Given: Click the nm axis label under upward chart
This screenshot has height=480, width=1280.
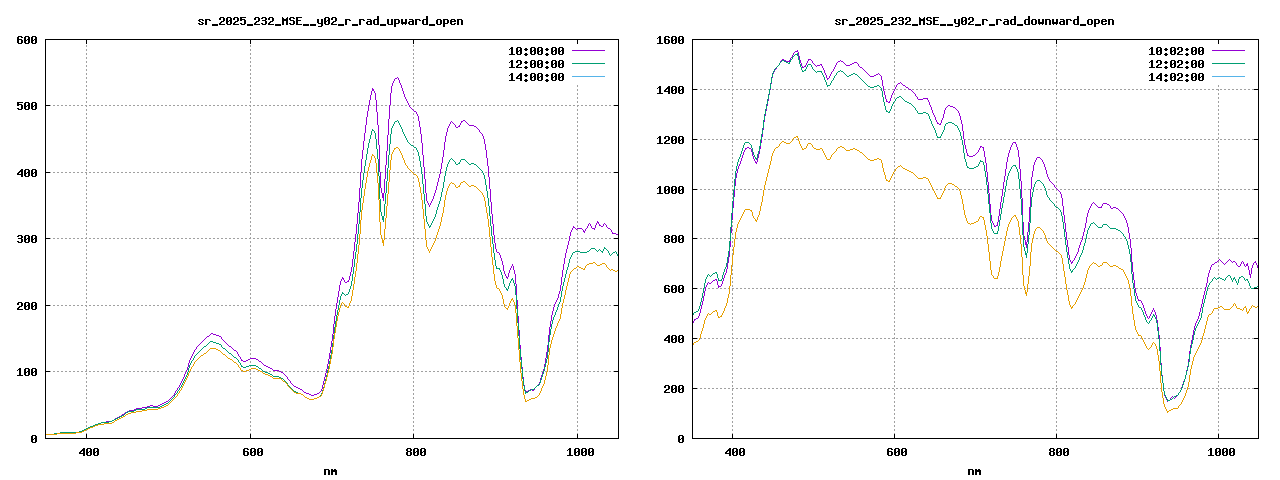Looking at the screenshot, I should (331, 471).
